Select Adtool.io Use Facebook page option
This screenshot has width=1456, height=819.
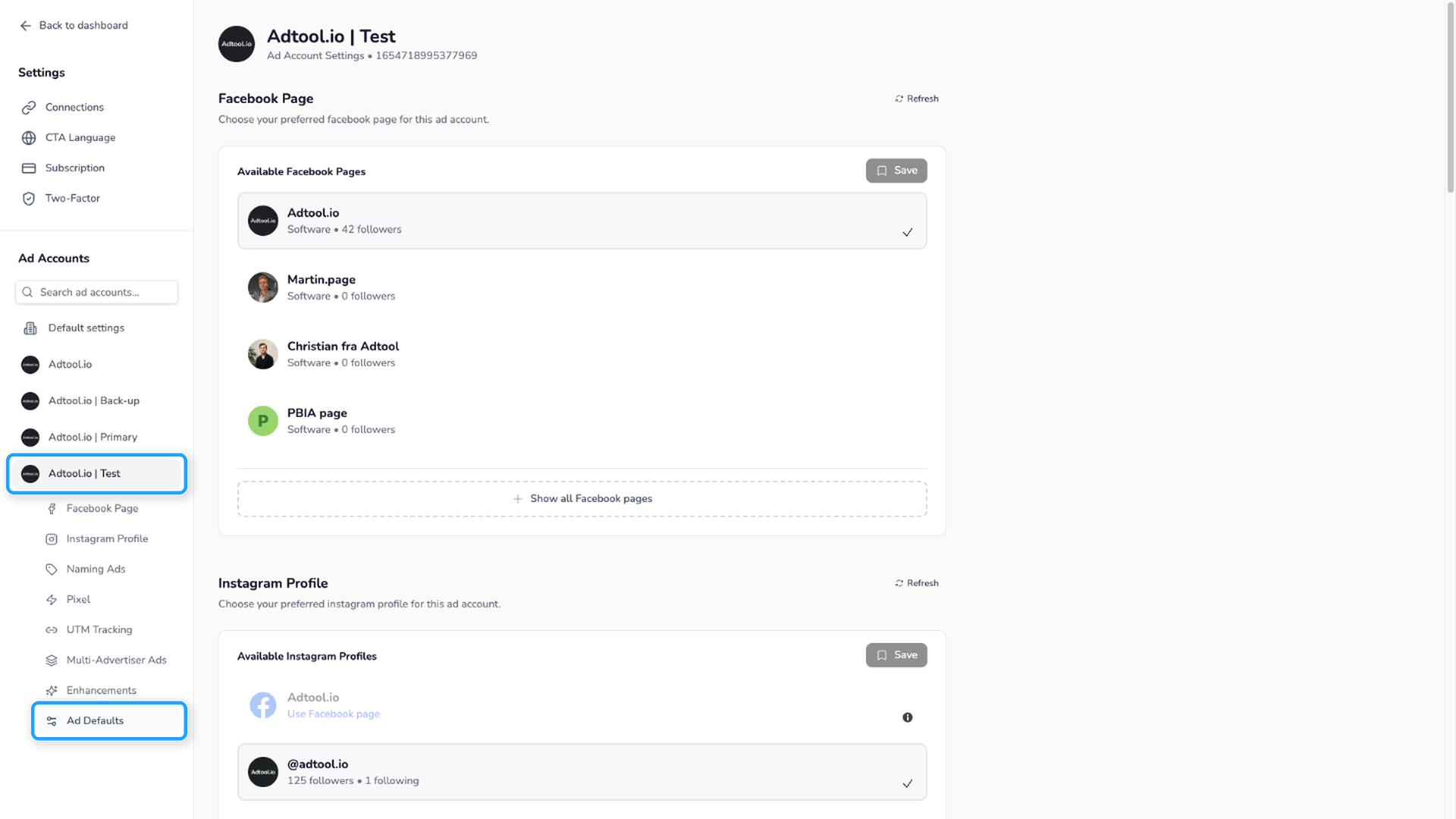click(x=582, y=705)
